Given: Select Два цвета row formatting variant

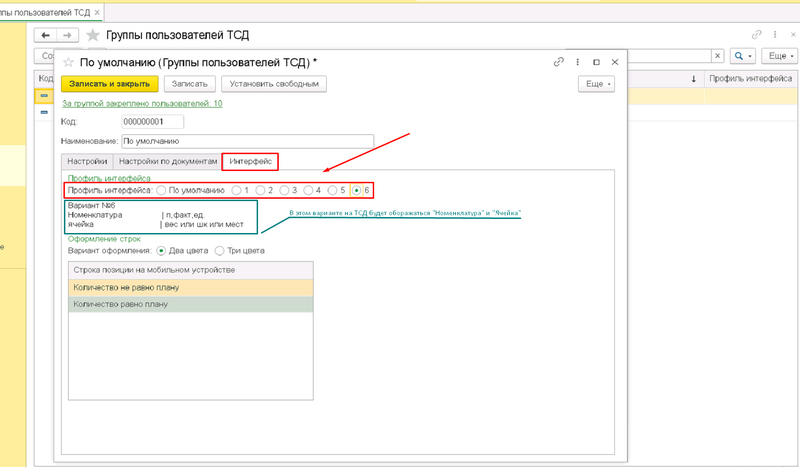Looking at the screenshot, I should [x=162, y=250].
